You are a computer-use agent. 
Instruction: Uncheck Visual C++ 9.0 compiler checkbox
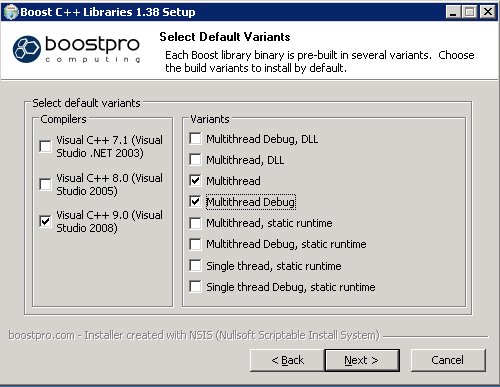click(x=45, y=221)
